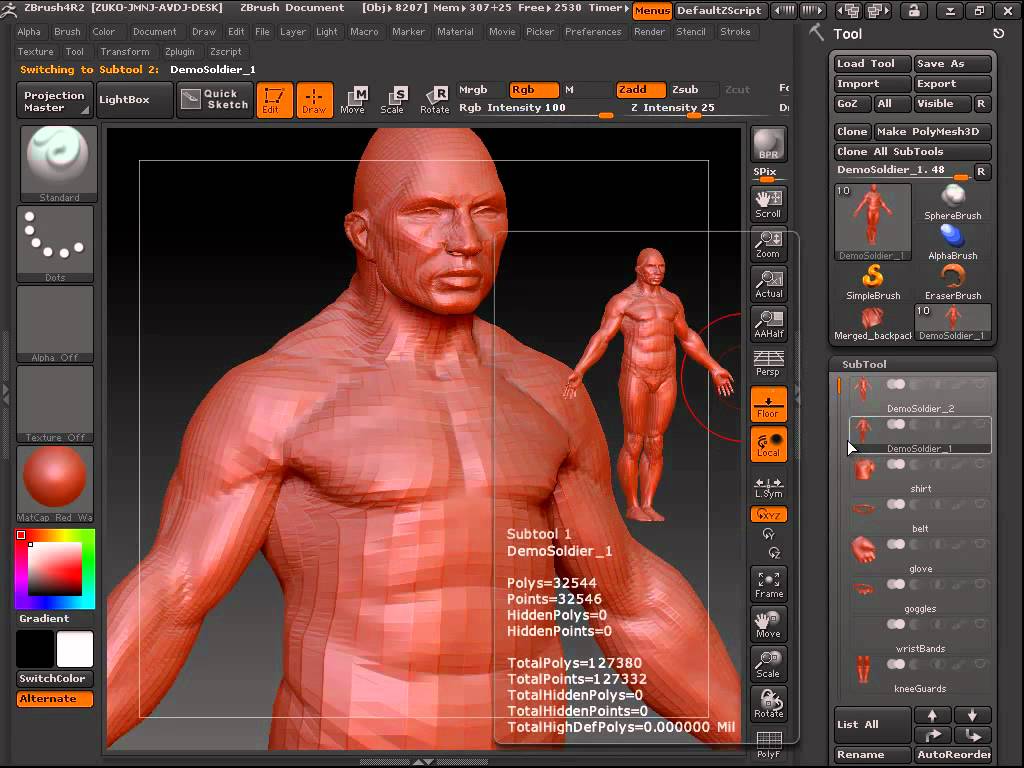Click the Frame icon

coord(769,584)
